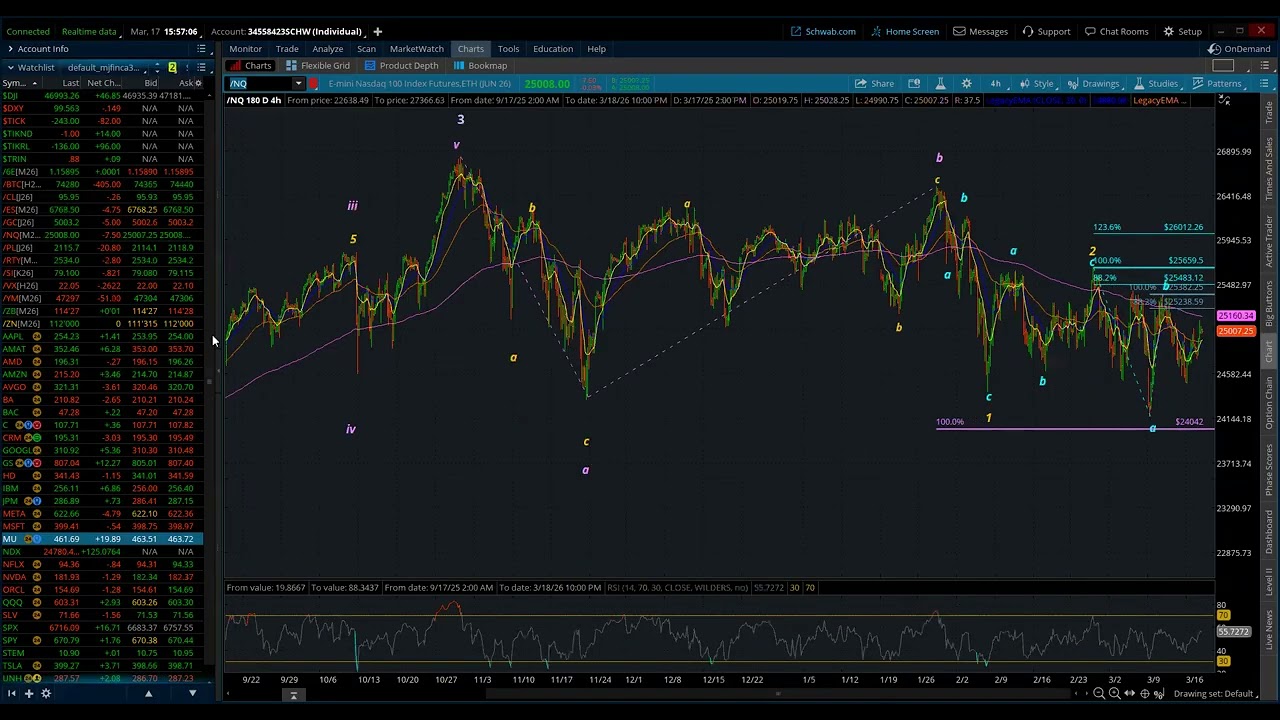Viewport: 1280px width, 720px height.
Task: Click the yellow 2 link badge in Watchlist
Action: tap(172, 68)
